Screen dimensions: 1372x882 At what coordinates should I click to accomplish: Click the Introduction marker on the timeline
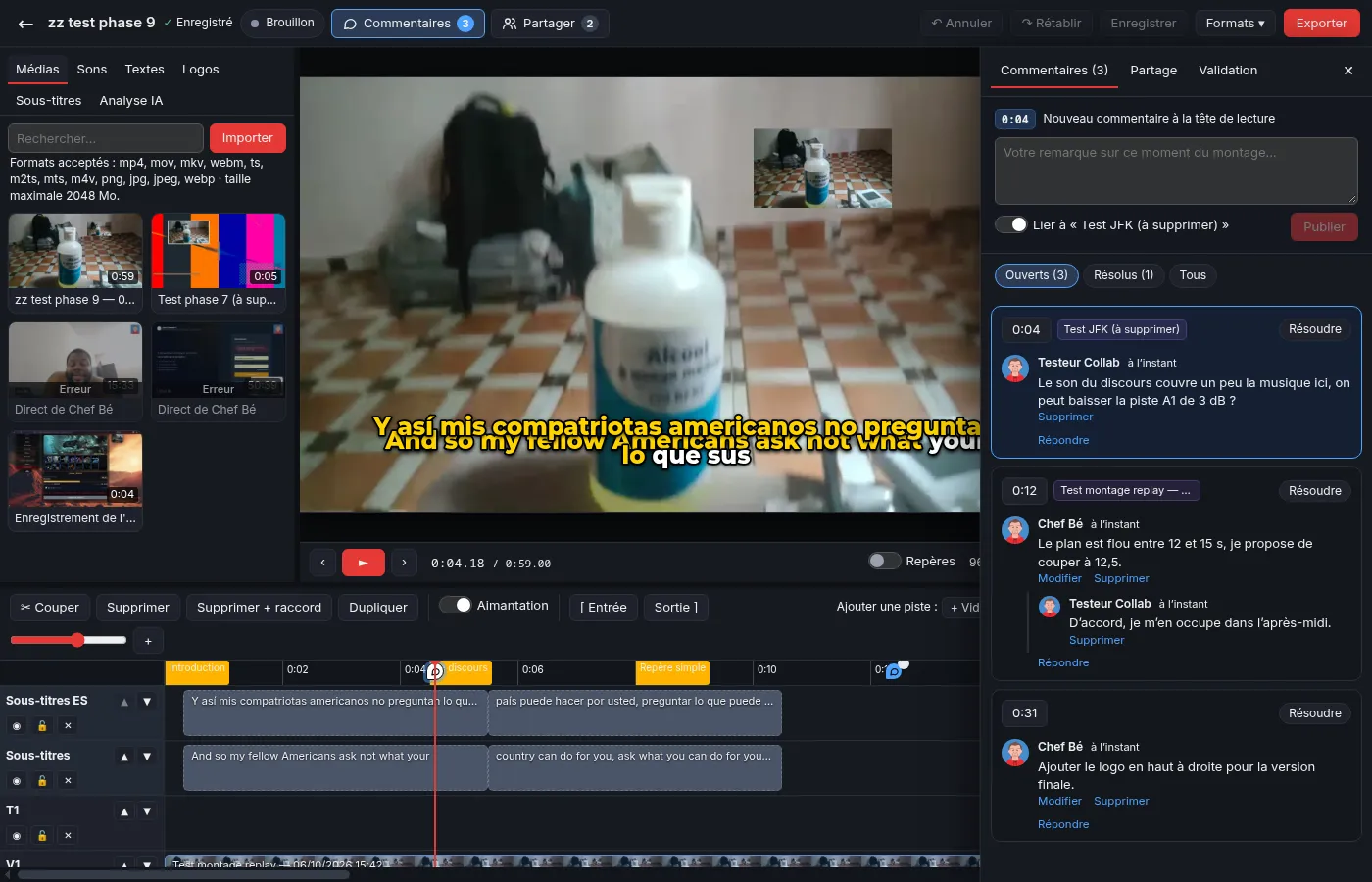tap(197, 670)
